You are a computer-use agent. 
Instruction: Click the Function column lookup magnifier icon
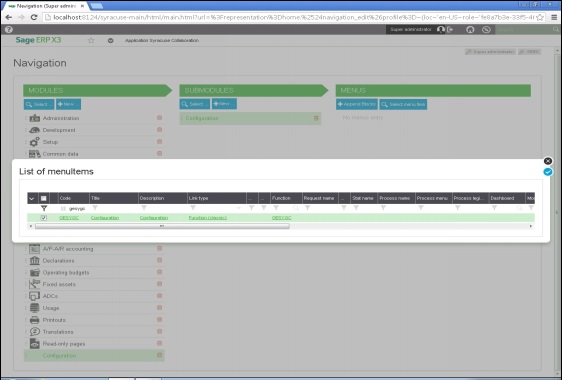[296, 208]
